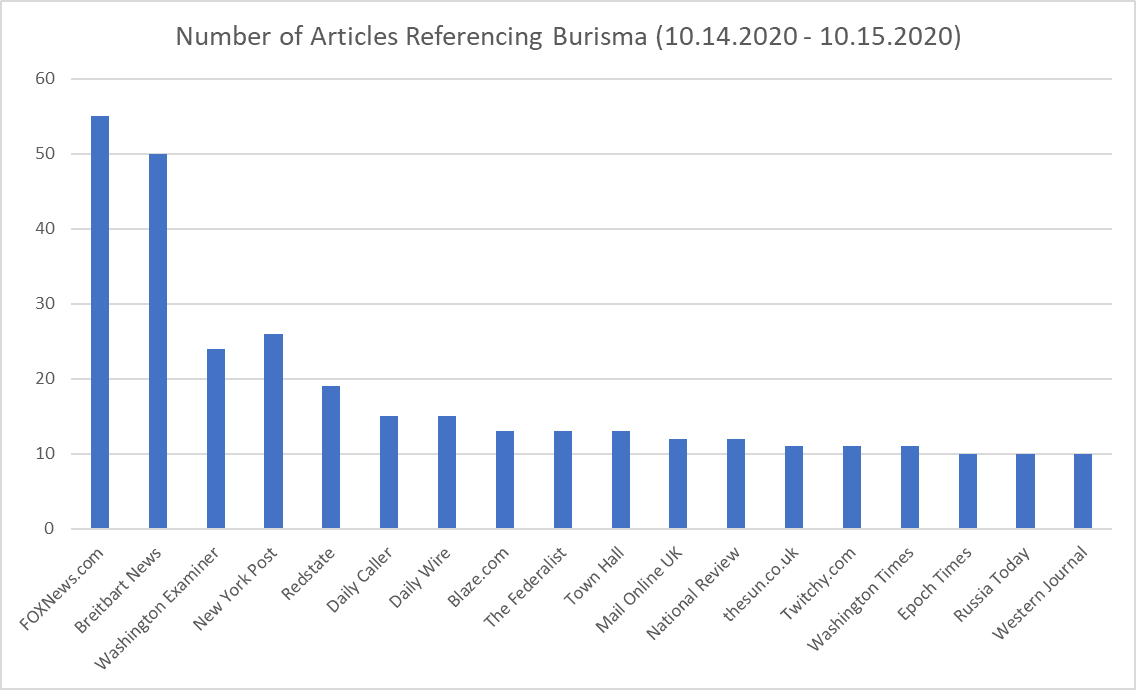Click the New York Post axis label
Image resolution: width=1136 pixels, height=690 pixels.
pos(235,589)
